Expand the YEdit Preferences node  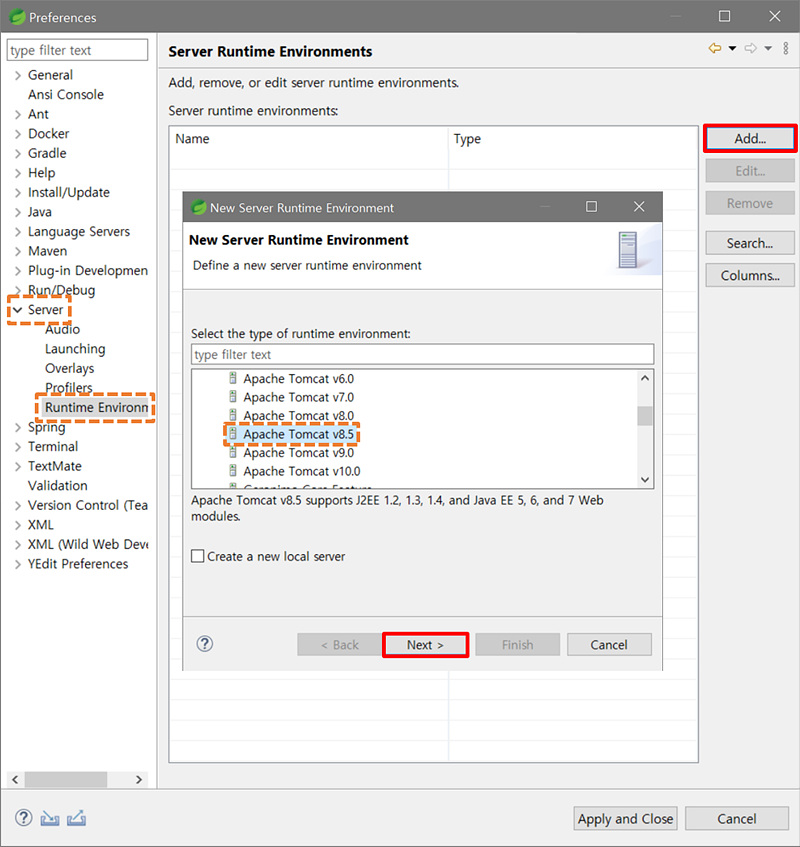pyautogui.click(x=18, y=564)
